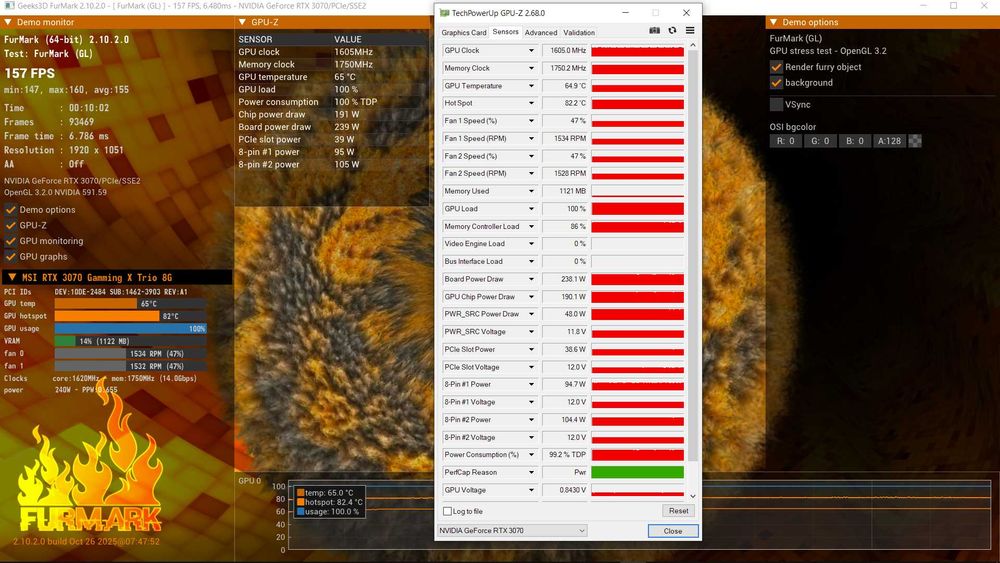Click the GPU-Z screenshot camera icon
1000x563 pixels.
[654, 31]
